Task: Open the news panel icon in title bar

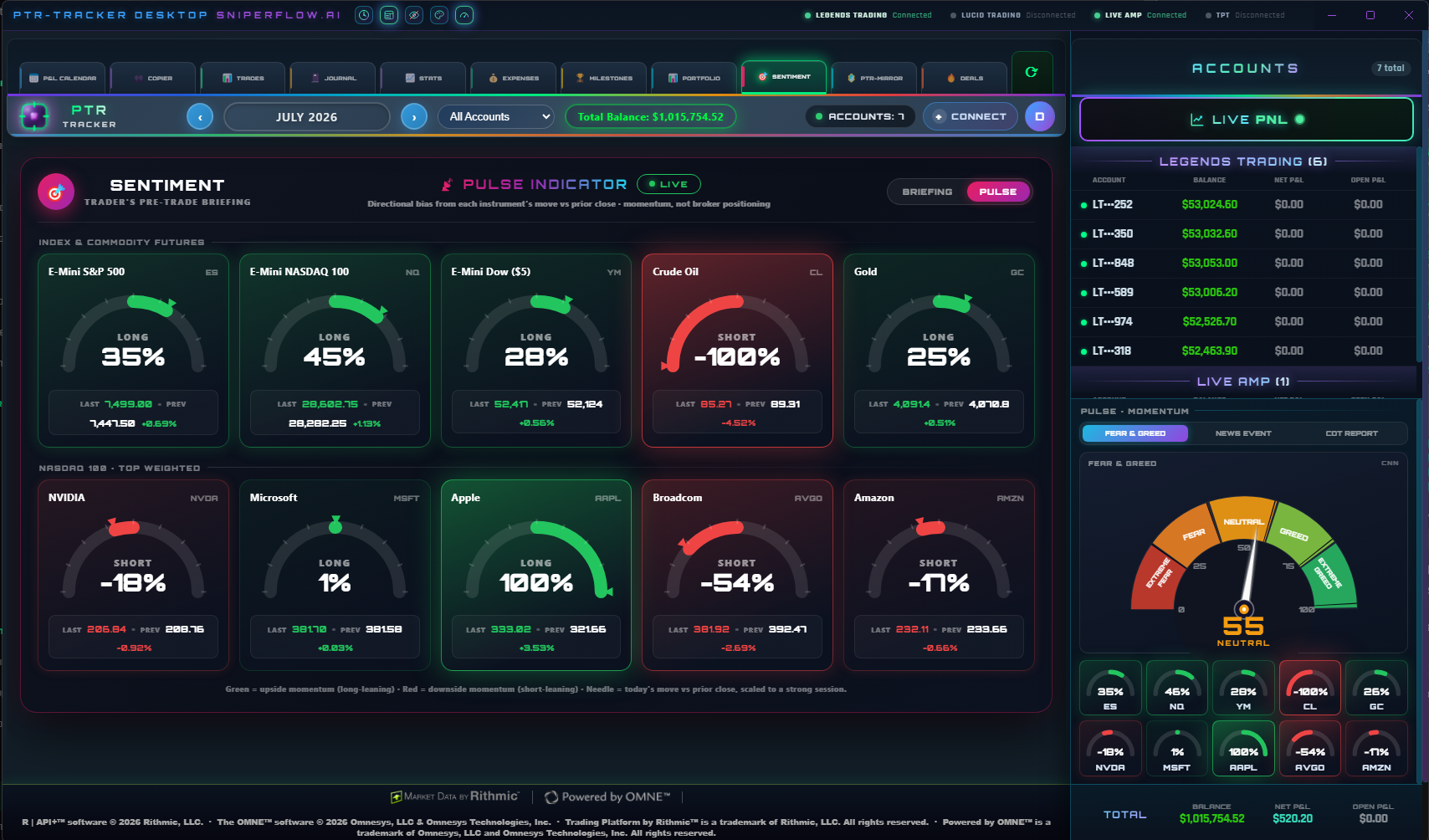Action: click(x=389, y=15)
